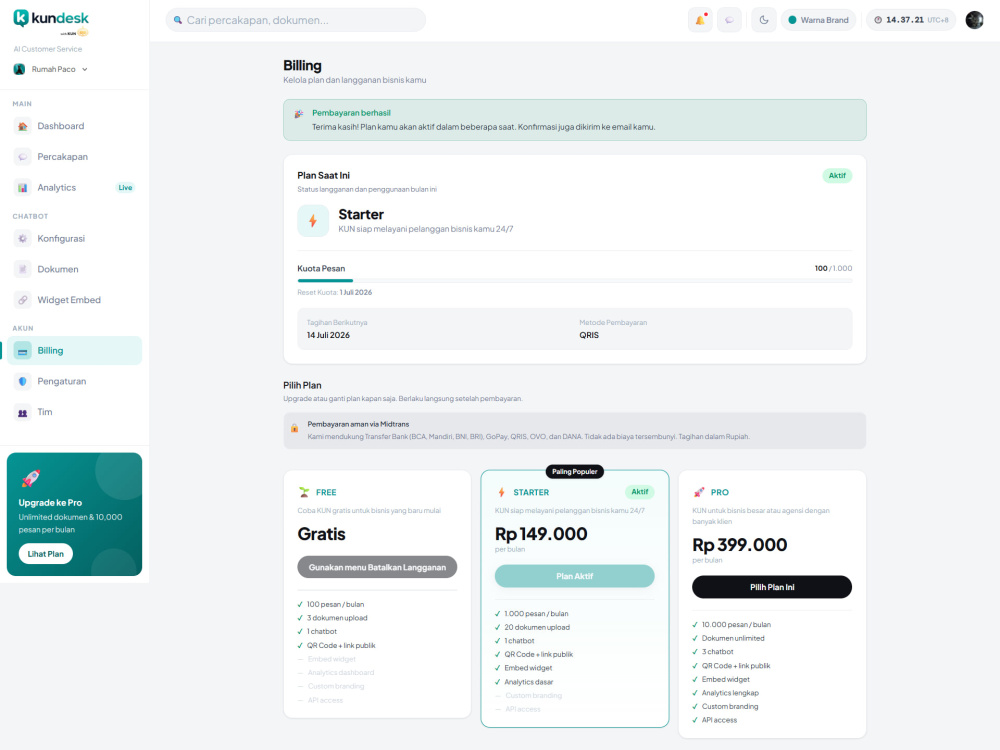Viewport: 1000px width, 750px height.
Task: Click the Paling Populer badge
Action: point(575,471)
